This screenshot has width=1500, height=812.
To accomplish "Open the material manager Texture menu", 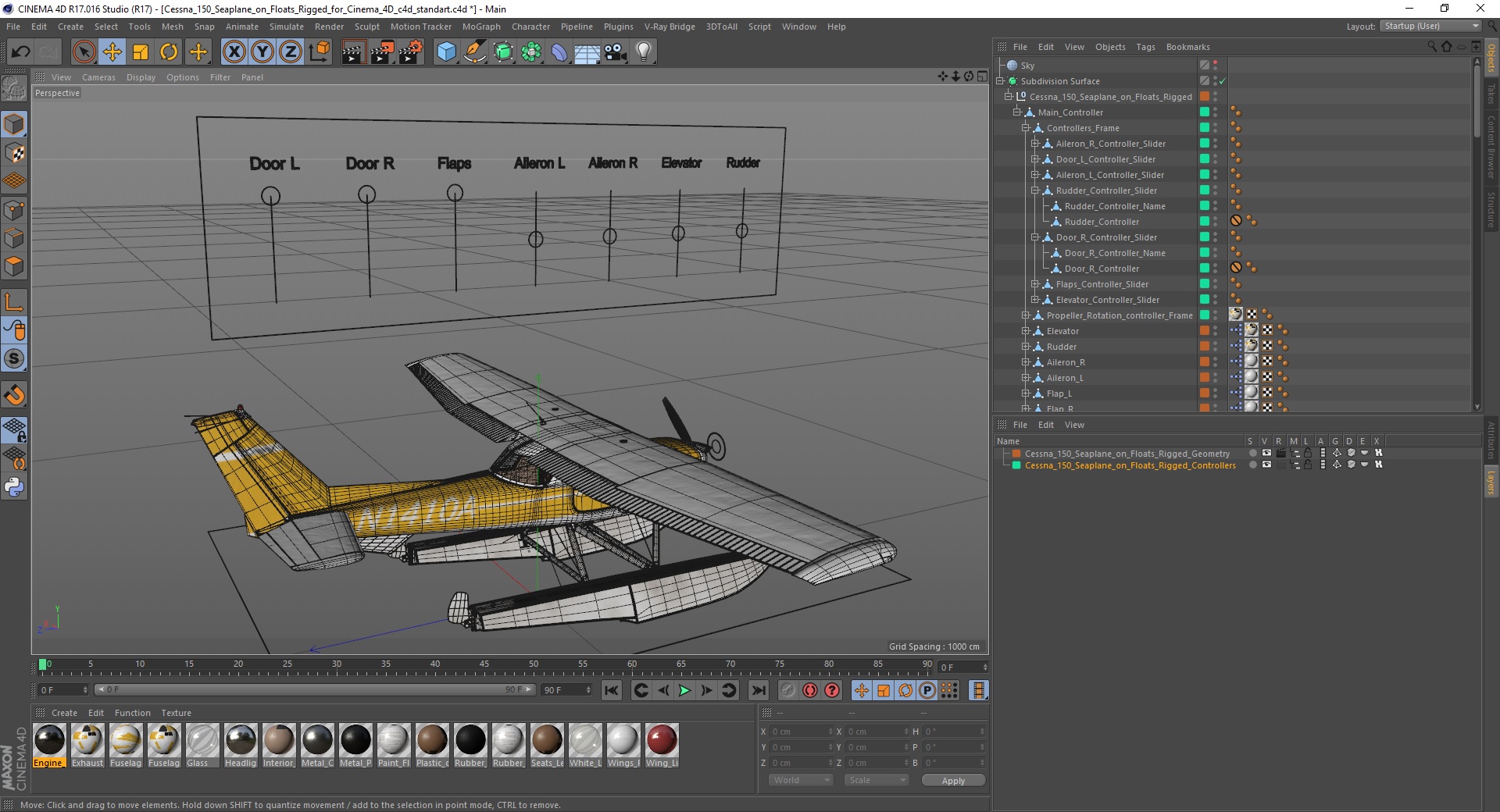I will click(176, 713).
